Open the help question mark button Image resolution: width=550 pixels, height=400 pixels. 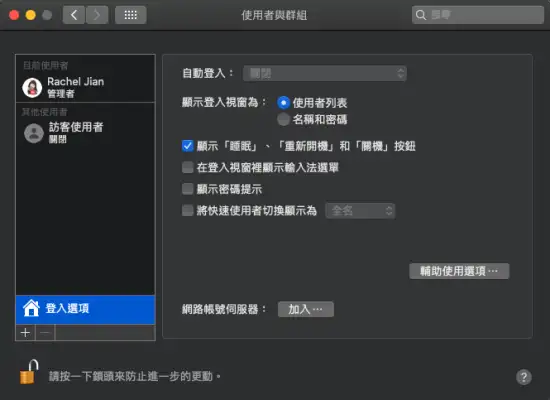point(524,377)
